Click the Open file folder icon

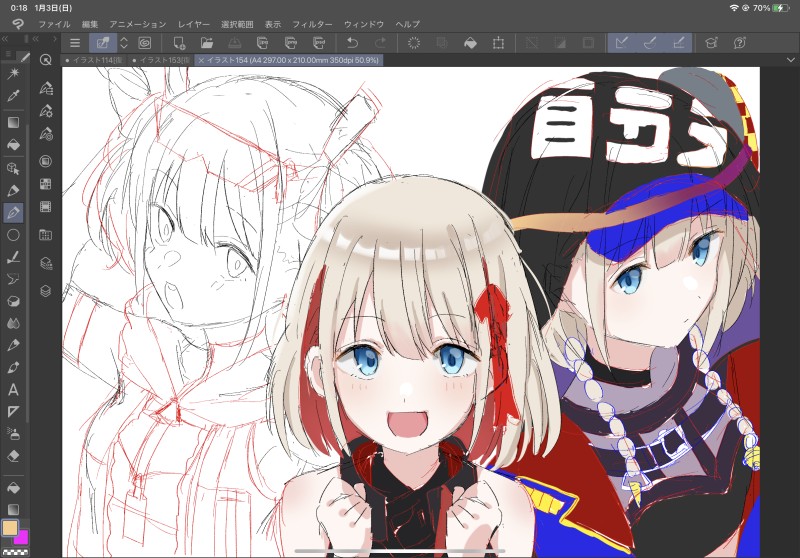pos(207,43)
